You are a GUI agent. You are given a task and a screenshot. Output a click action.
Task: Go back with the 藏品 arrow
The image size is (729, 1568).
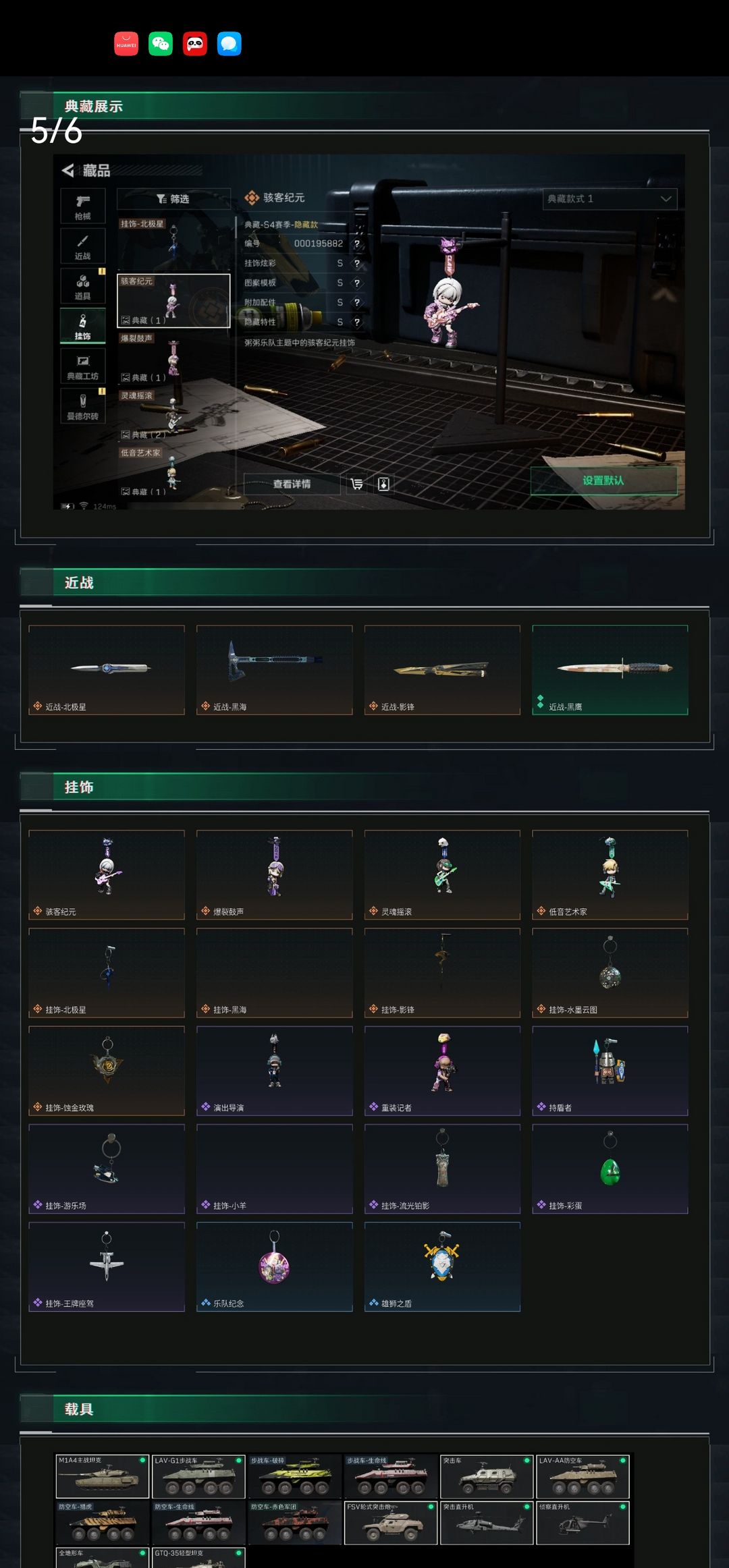[x=68, y=170]
